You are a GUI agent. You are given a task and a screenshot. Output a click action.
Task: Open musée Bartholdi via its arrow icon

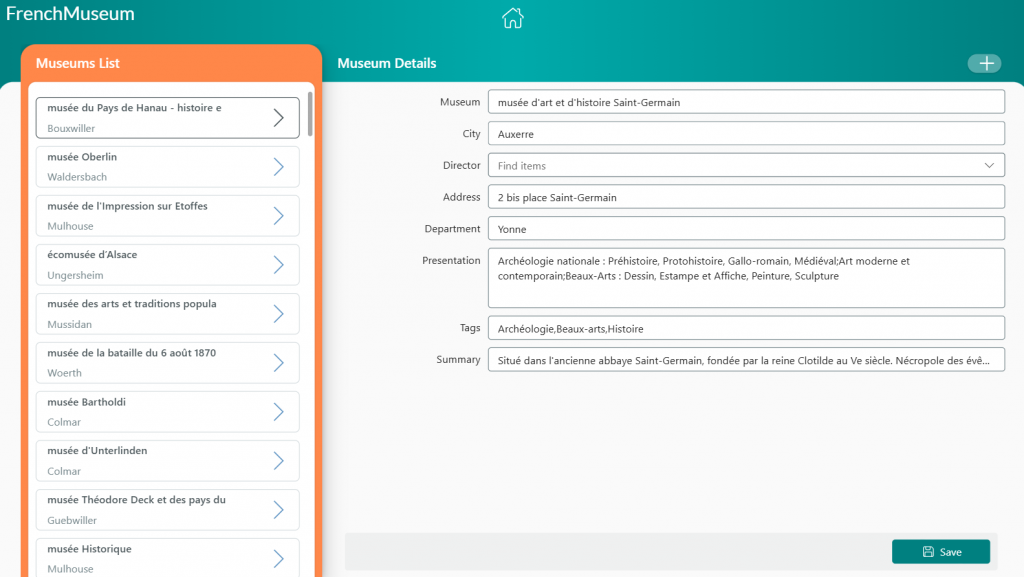pyautogui.click(x=279, y=412)
